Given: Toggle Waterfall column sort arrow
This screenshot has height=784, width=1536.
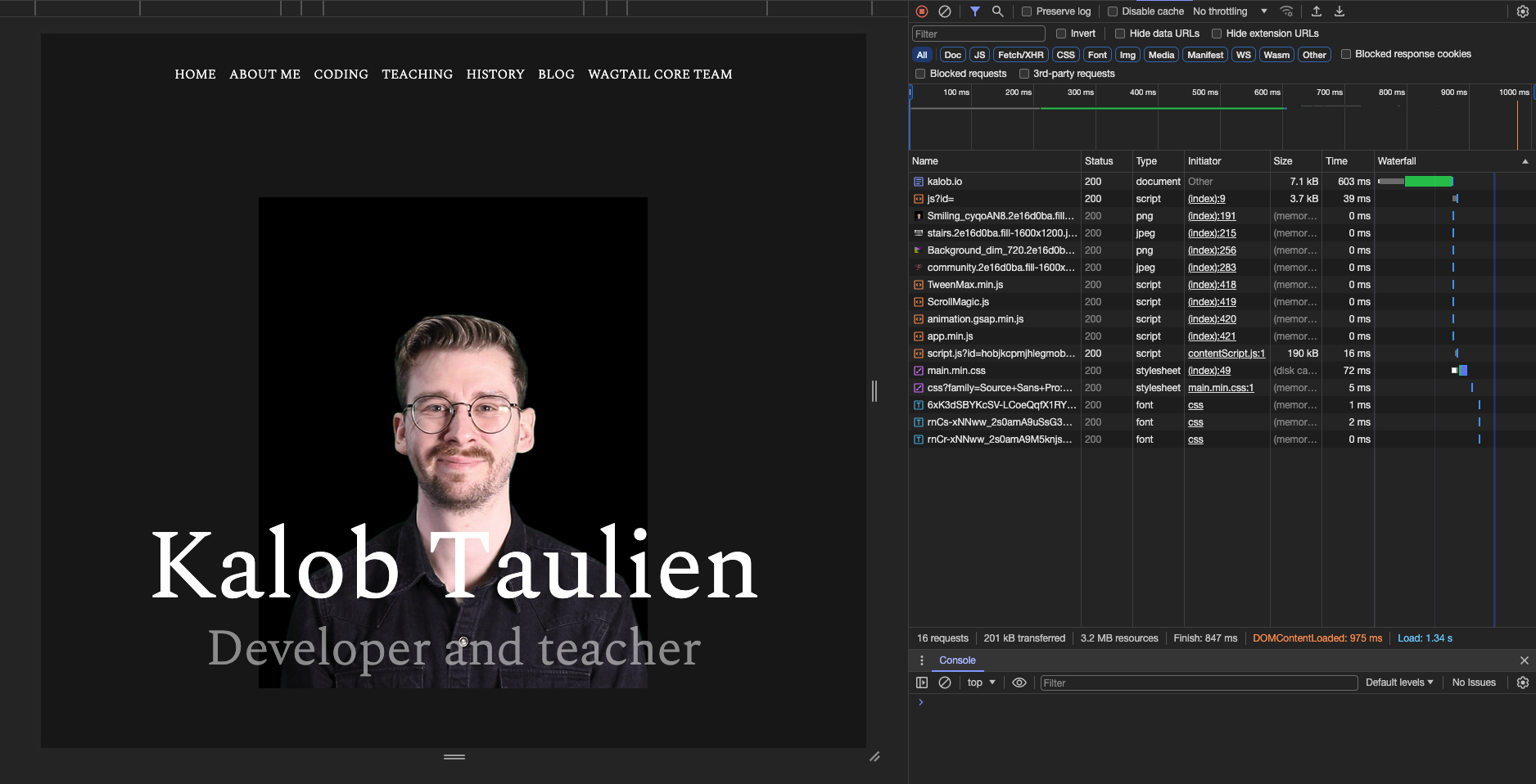Looking at the screenshot, I should pos(1525,161).
